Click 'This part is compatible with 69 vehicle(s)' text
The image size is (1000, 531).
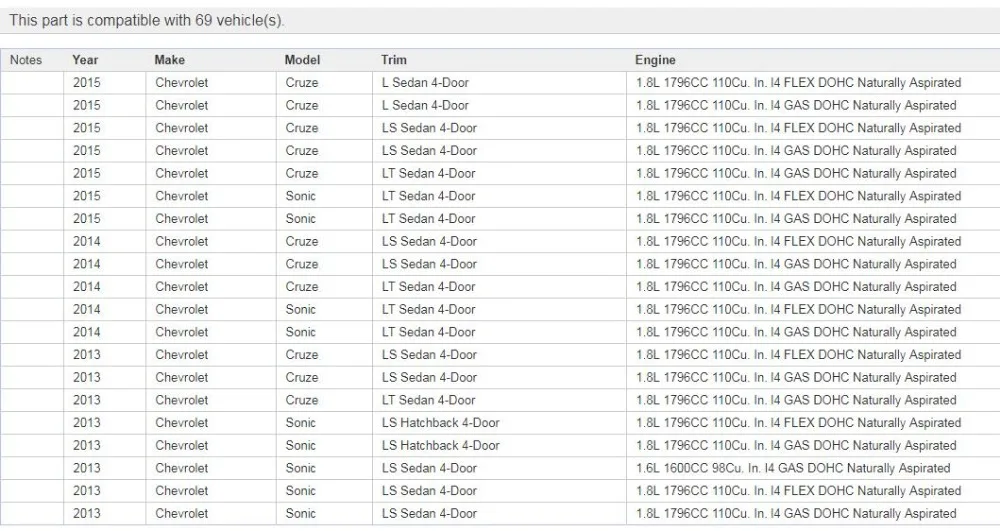click(147, 20)
